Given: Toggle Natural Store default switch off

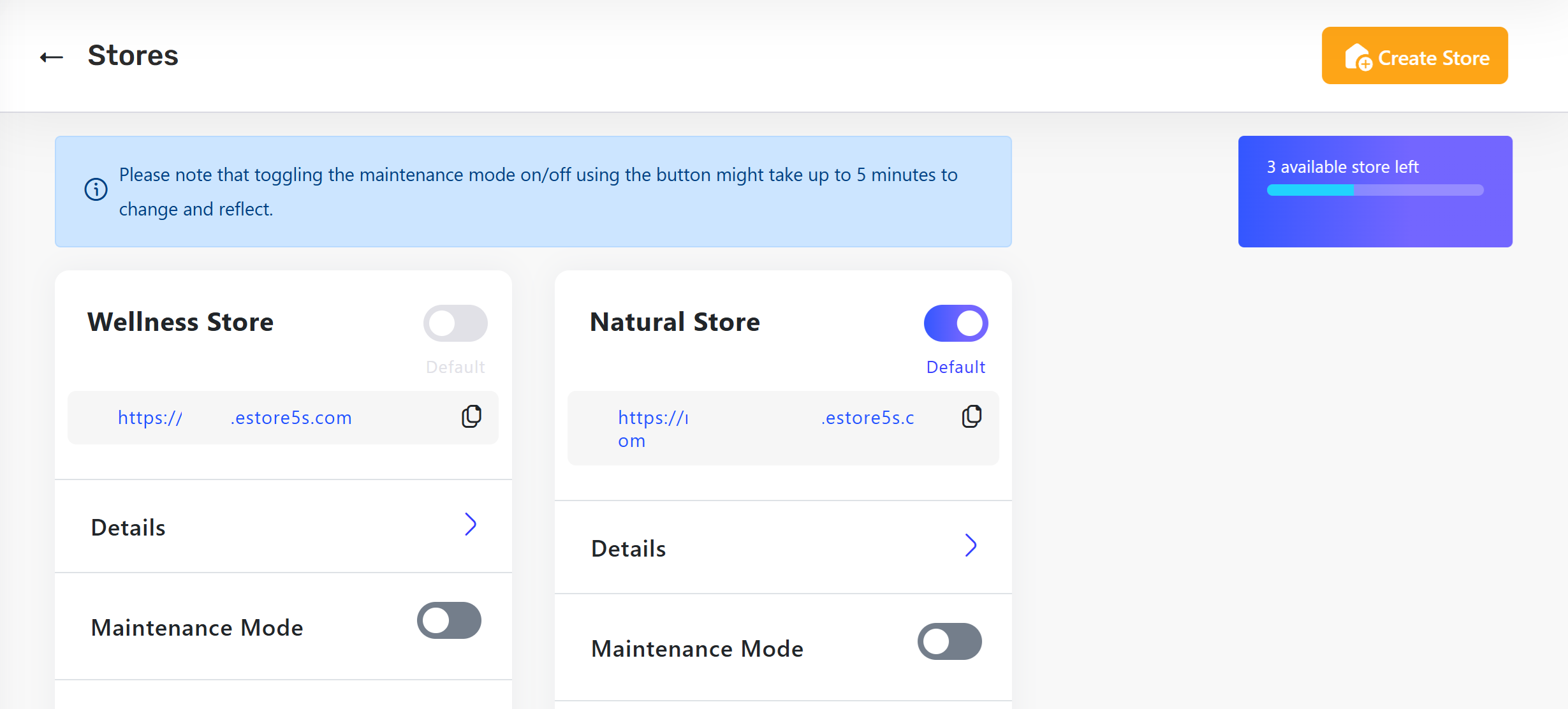Looking at the screenshot, I should point(956,323).
